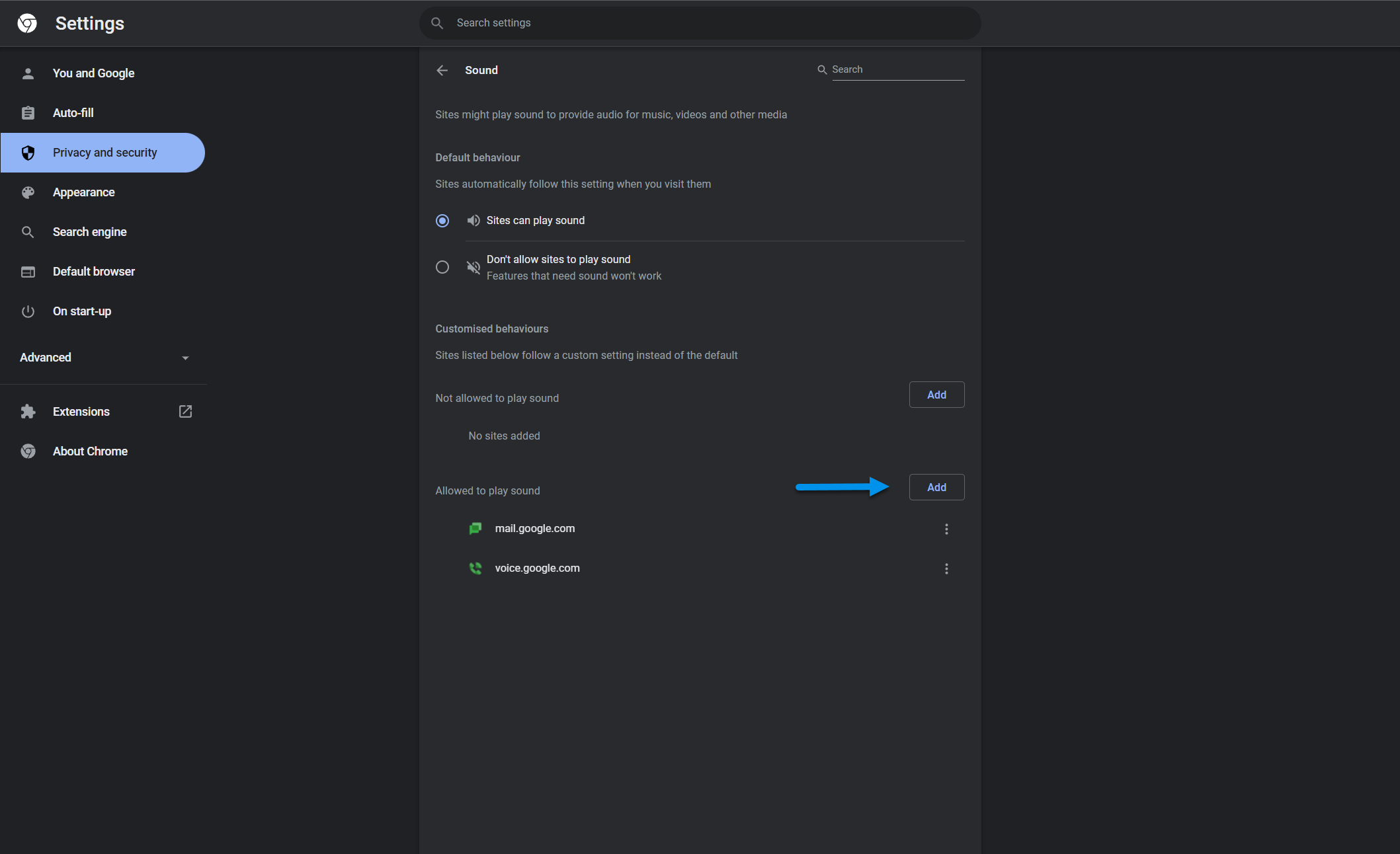Add a site to Allowed to play sound

[936, 487]
